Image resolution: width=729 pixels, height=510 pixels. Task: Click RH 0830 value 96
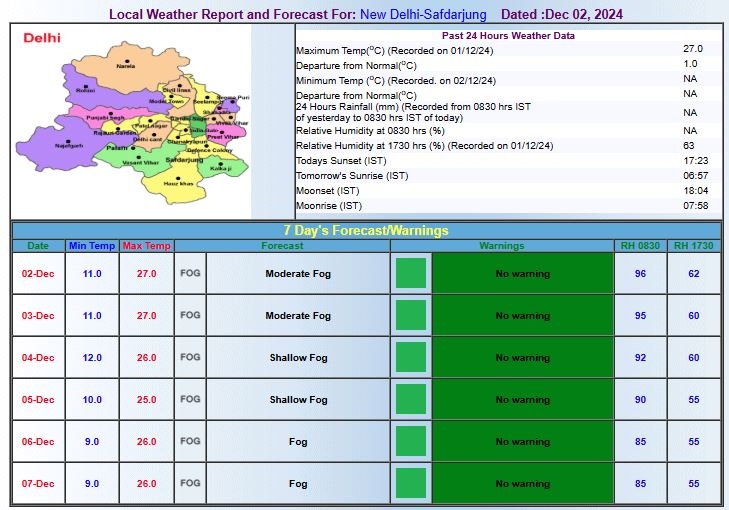640,273
